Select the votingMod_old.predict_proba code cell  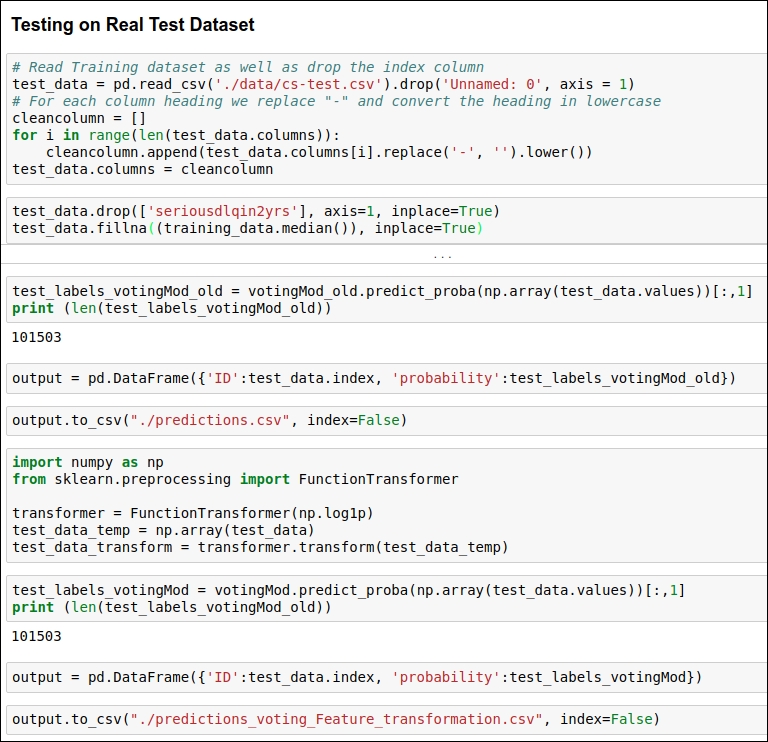click(x=386, y=300)
